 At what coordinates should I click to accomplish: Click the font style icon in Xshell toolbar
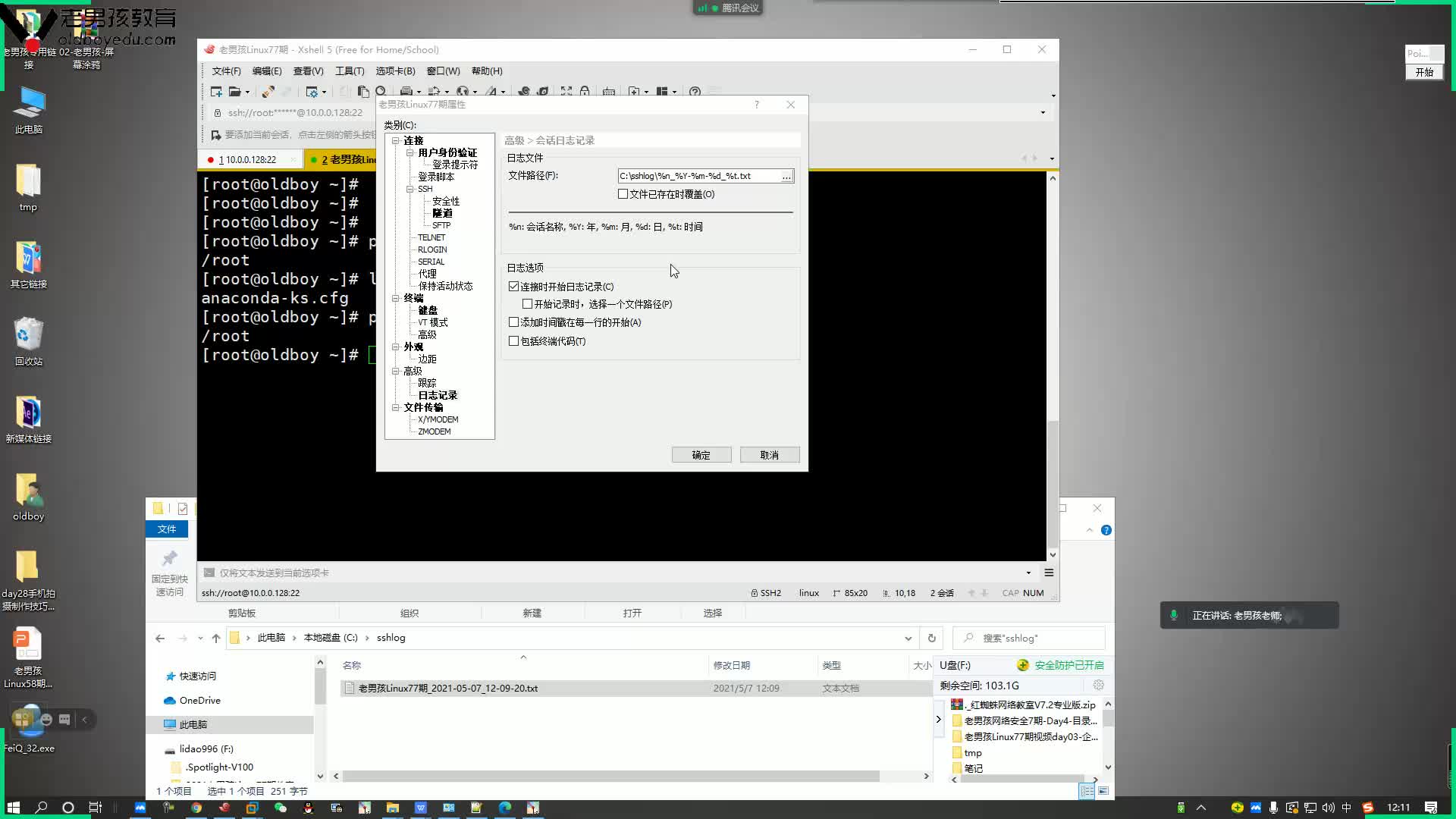pos(491,92)
